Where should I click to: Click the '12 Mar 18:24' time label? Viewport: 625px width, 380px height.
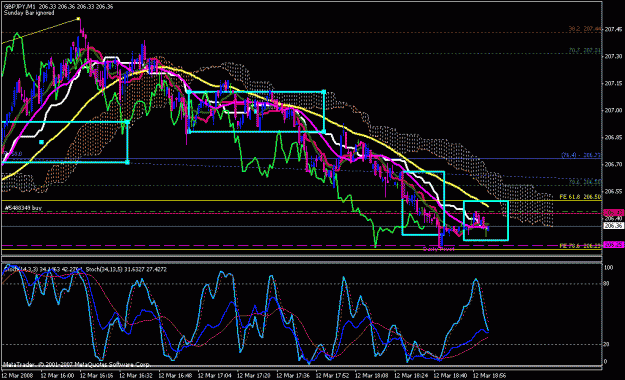pos(411,375)
